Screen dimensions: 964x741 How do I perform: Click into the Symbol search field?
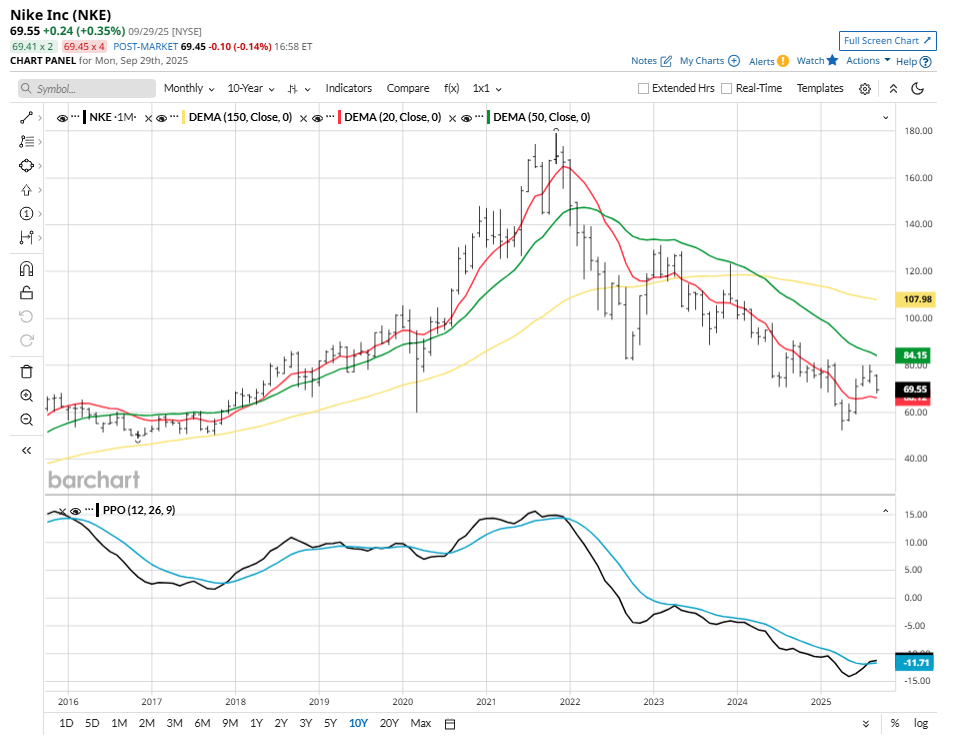coord(87,89)
